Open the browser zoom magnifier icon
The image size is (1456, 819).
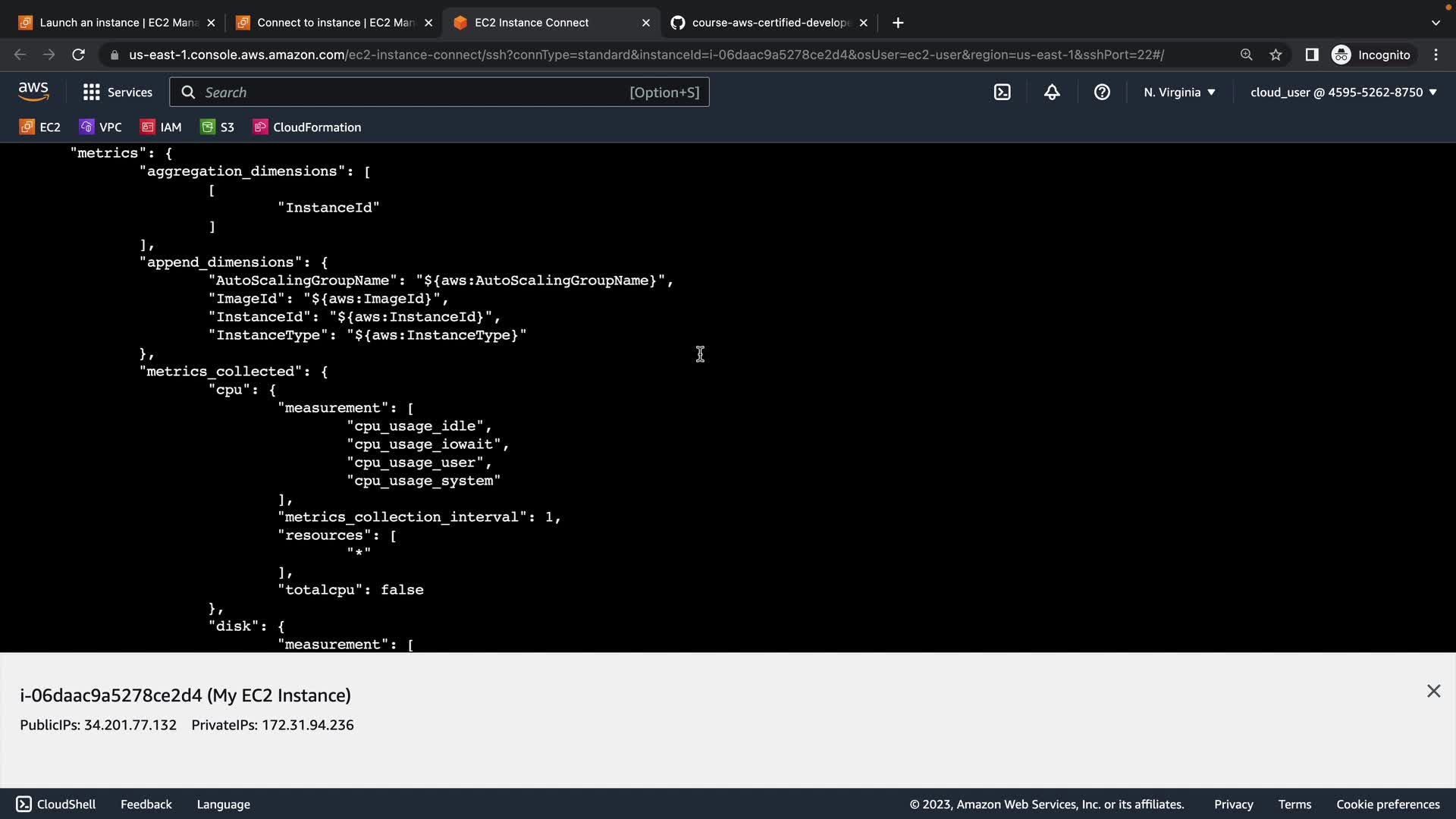[1246, 55]
